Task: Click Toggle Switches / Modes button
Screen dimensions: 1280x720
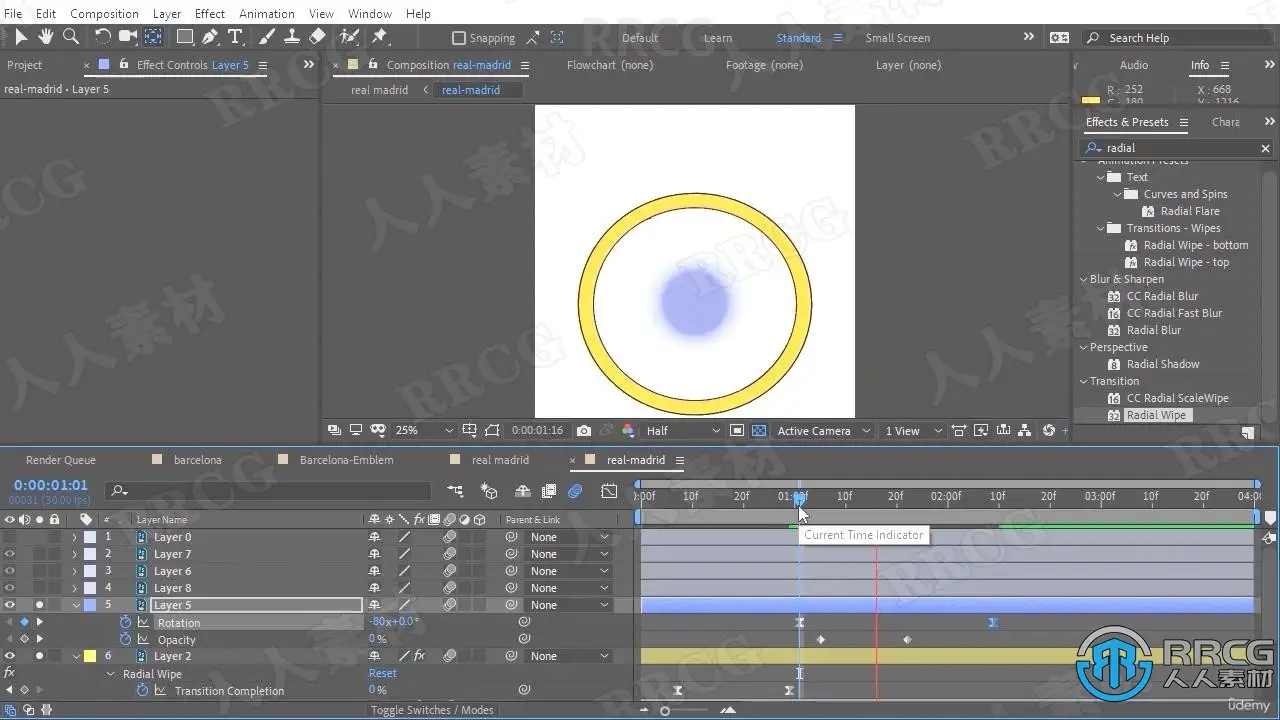Action: click(x=432, y=710)
